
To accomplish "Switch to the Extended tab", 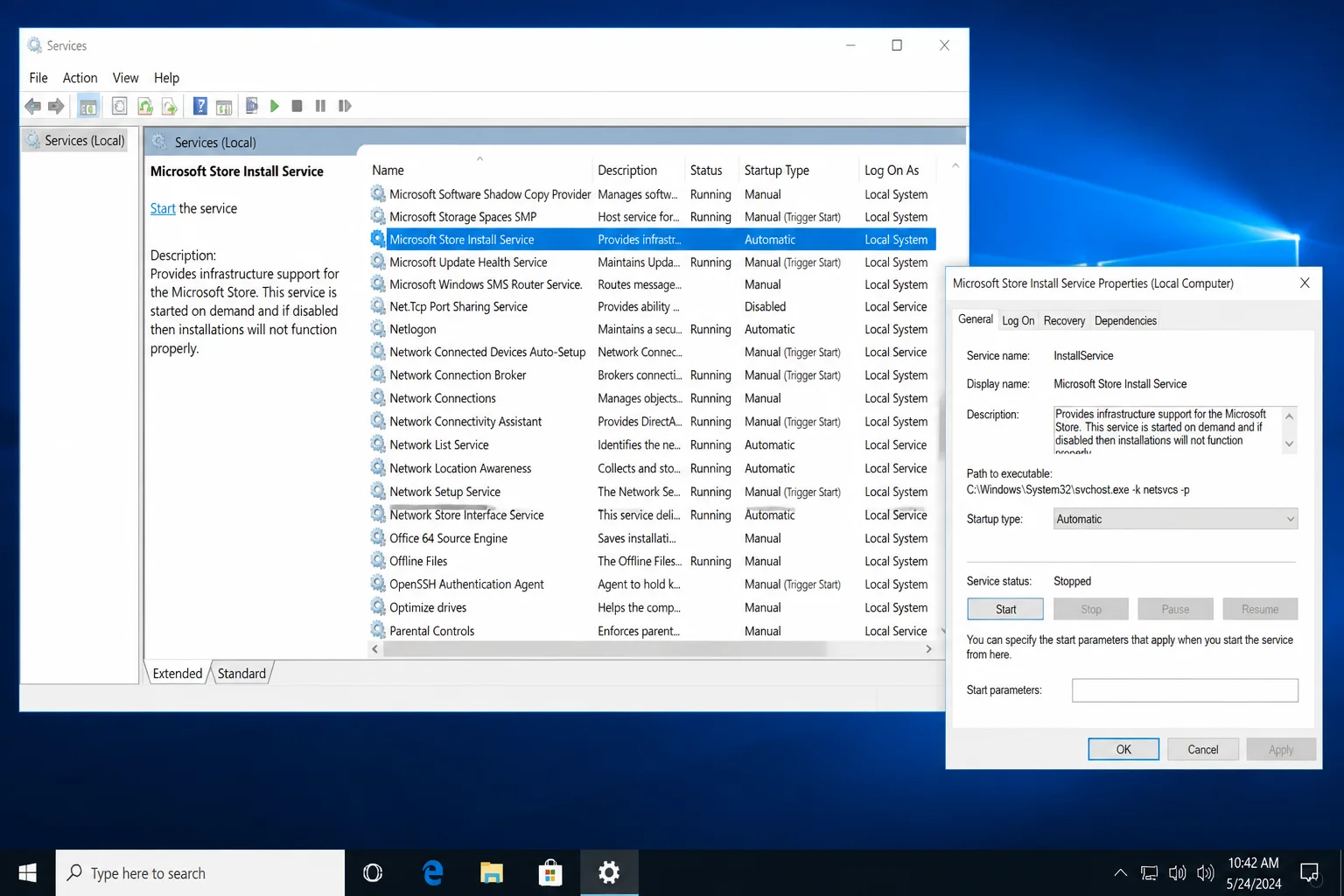I will point(178,673).
